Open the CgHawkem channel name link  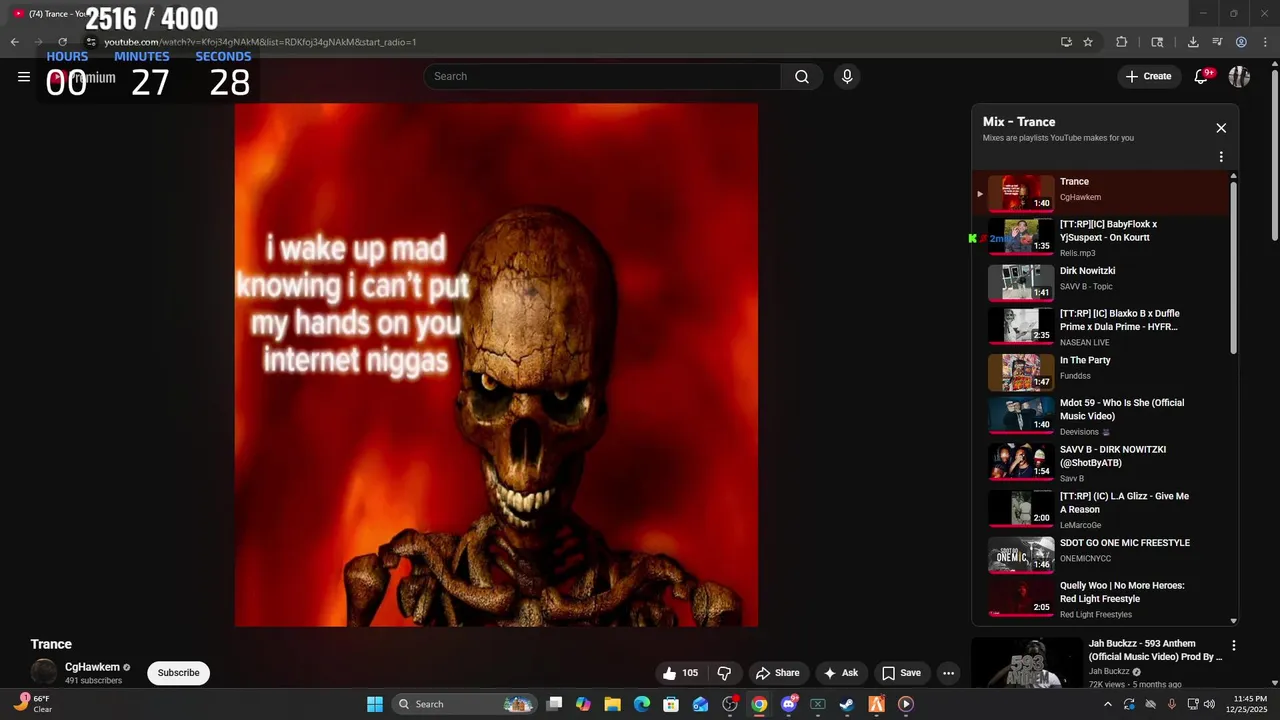click(x=92, y=667)
